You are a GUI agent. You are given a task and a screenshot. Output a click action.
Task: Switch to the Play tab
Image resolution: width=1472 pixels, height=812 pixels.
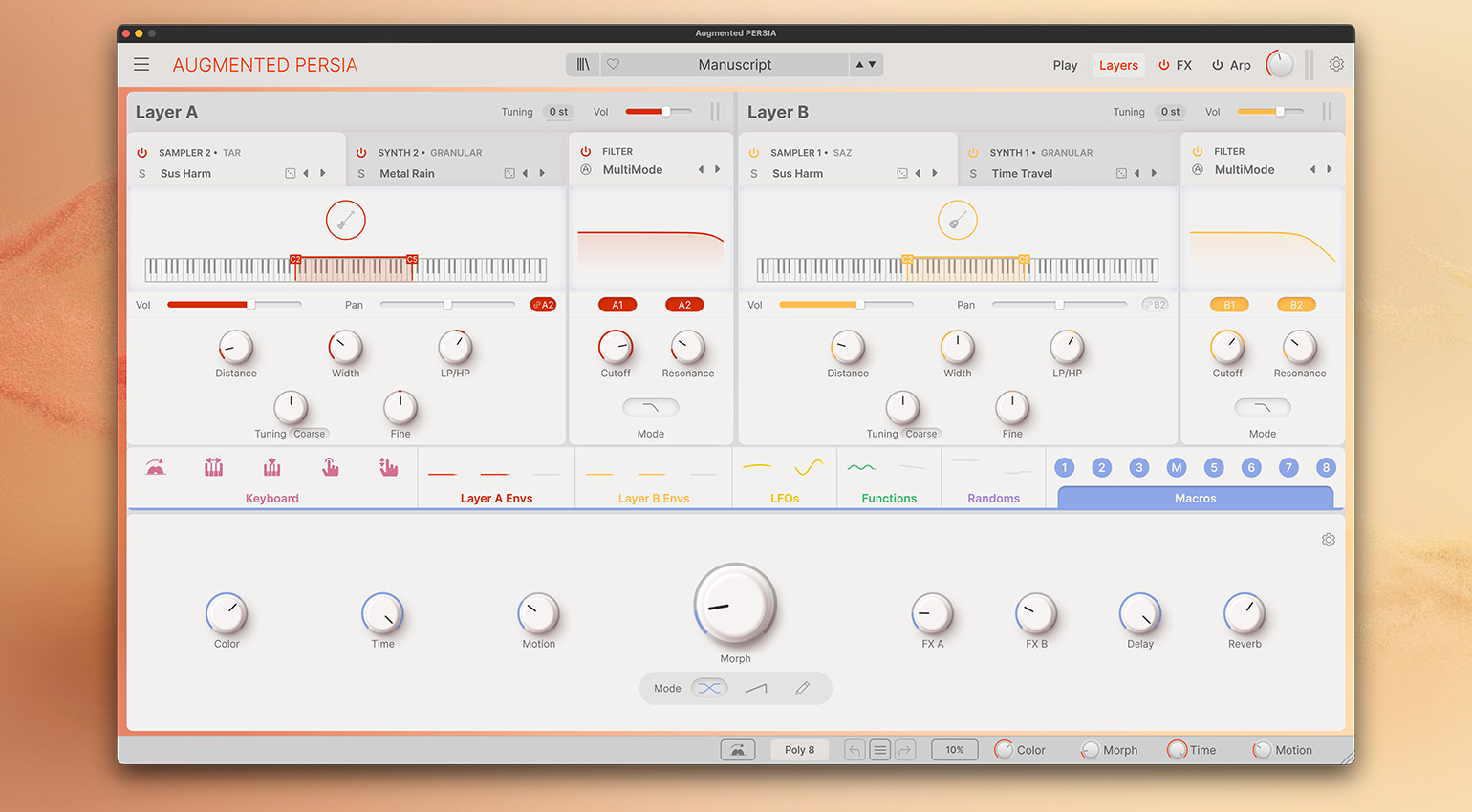1065,66
